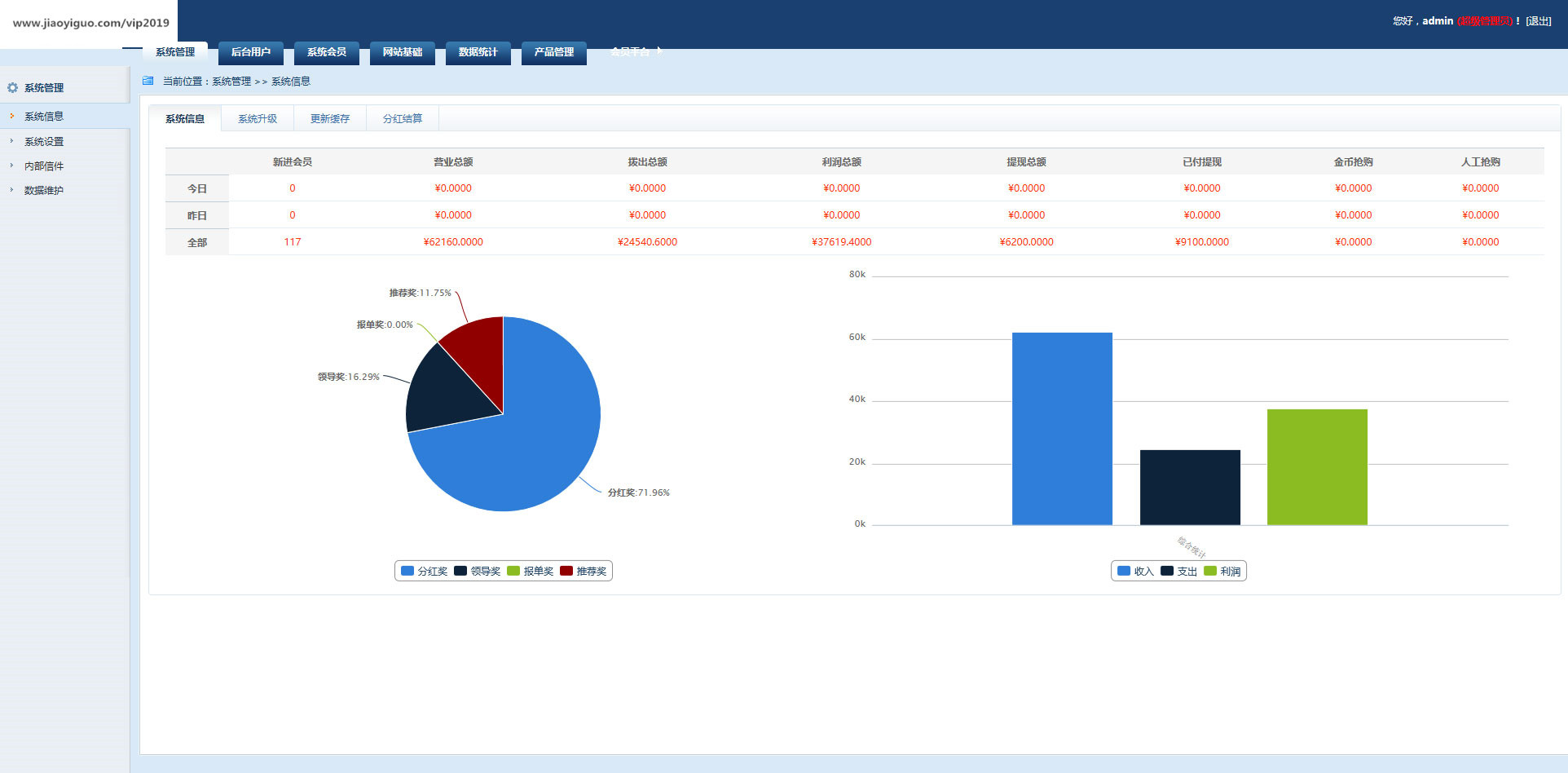This screenshot has height=773, width=1568.
Task: Click the admin username in header
Action: click(x=1438, y=21)
